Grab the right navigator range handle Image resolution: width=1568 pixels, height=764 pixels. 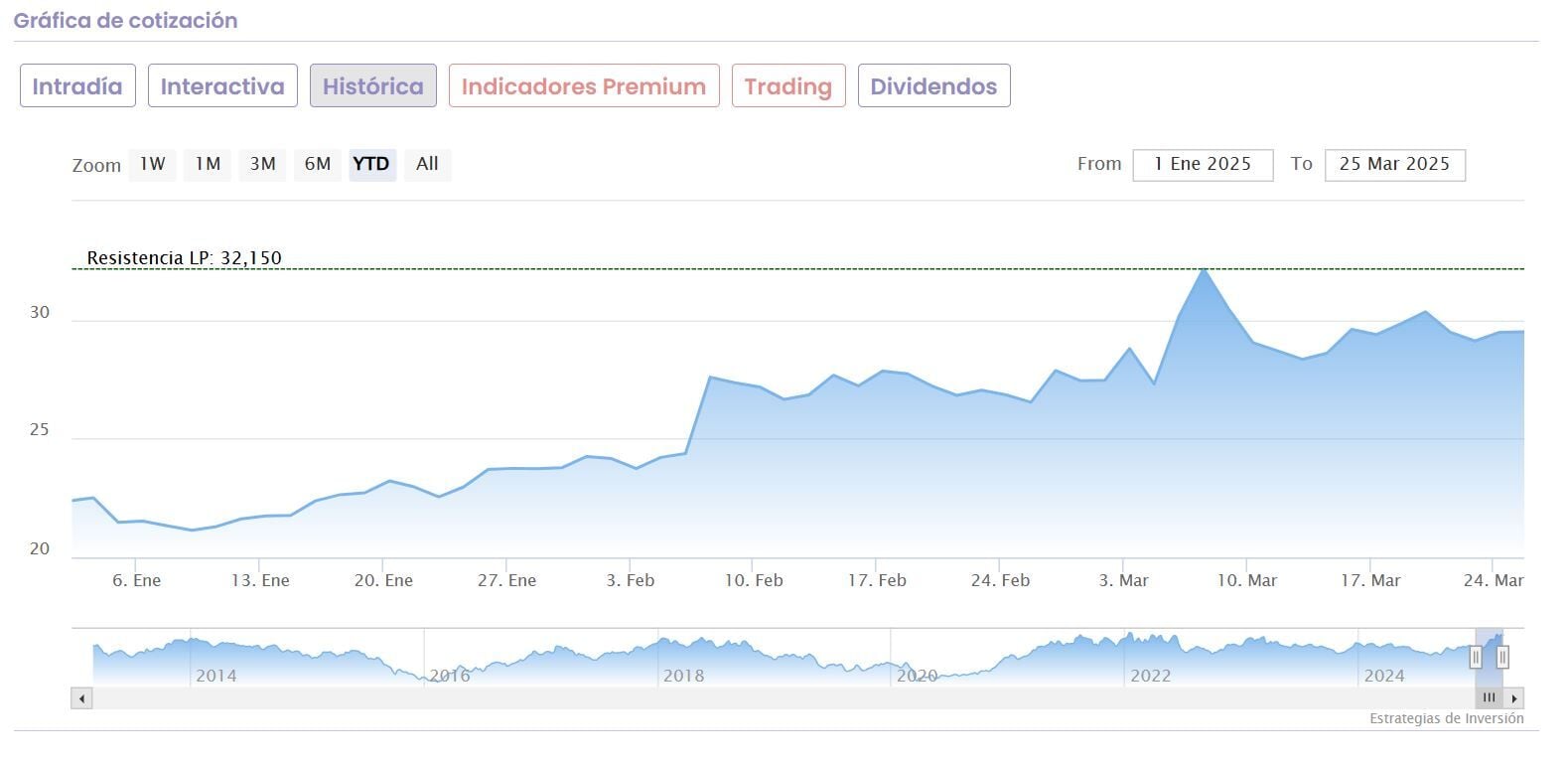(1502, 657)
